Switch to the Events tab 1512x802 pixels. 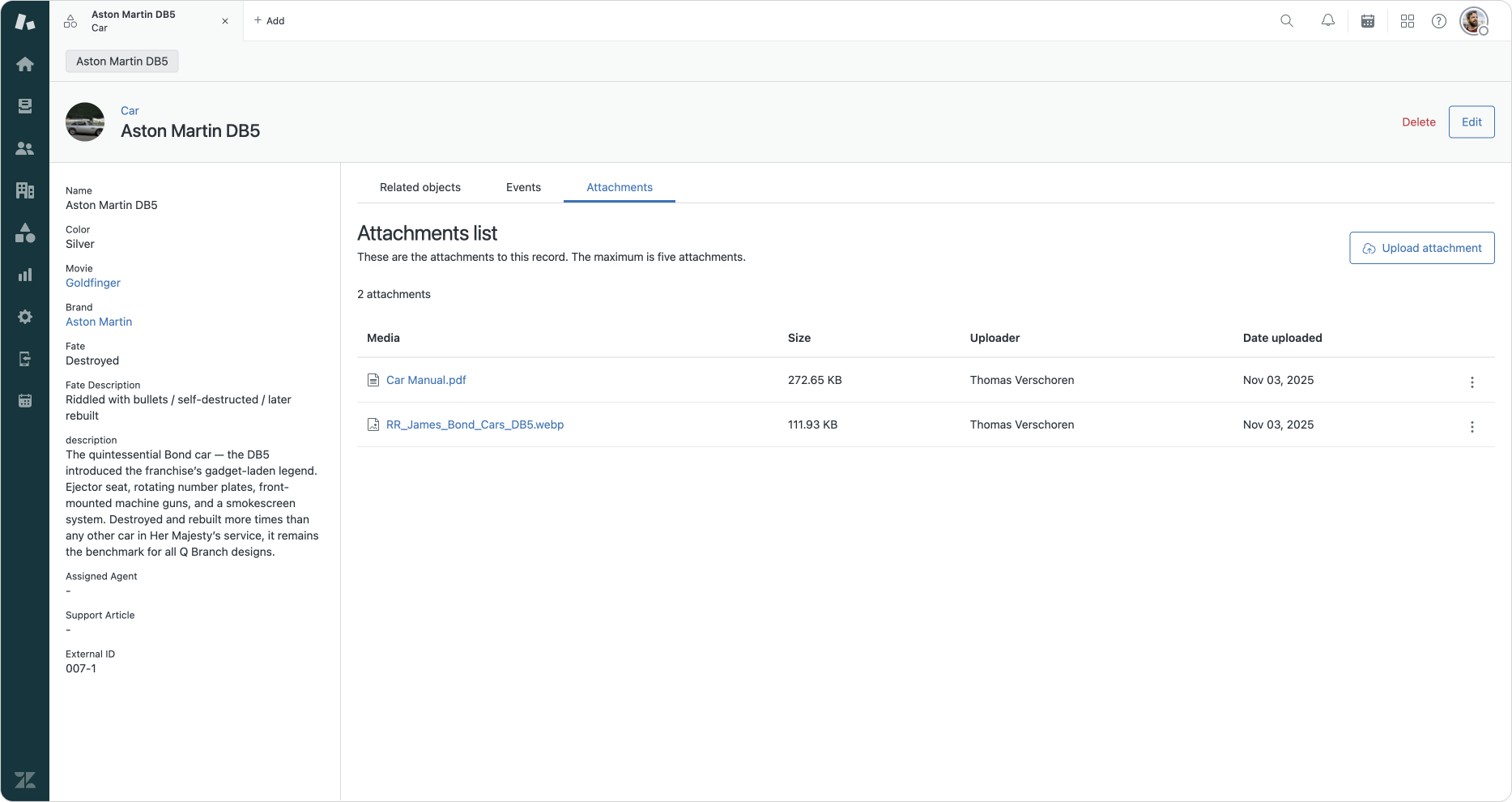[x=523, y=187]
